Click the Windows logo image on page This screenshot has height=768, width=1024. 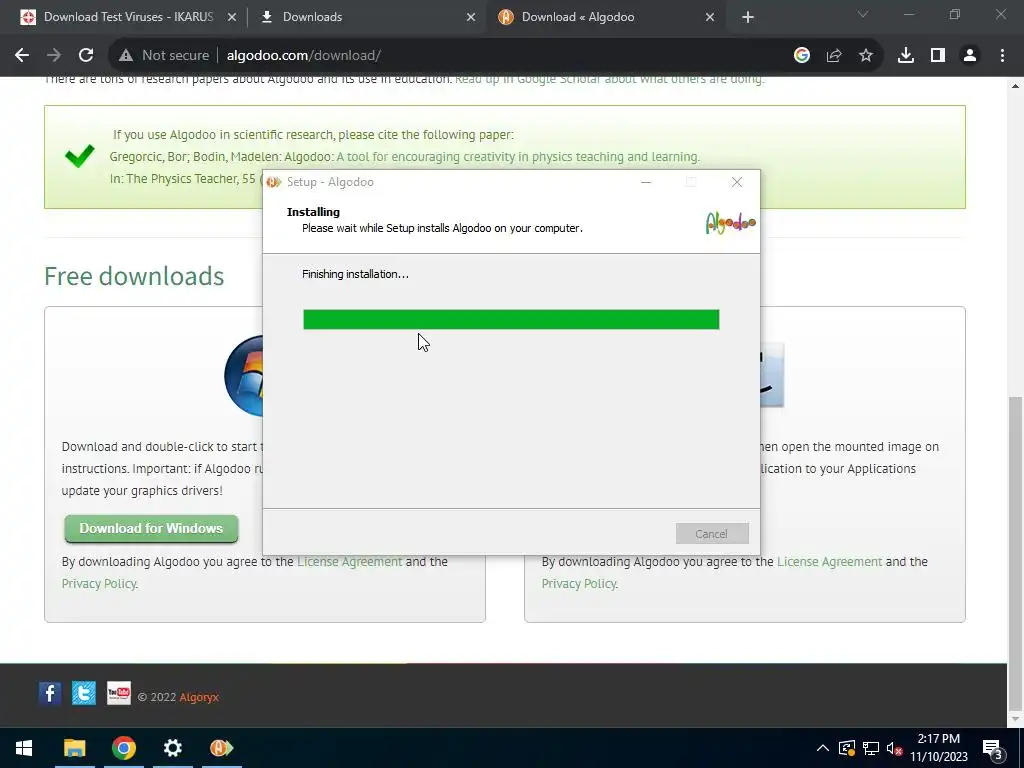(244, 376)
